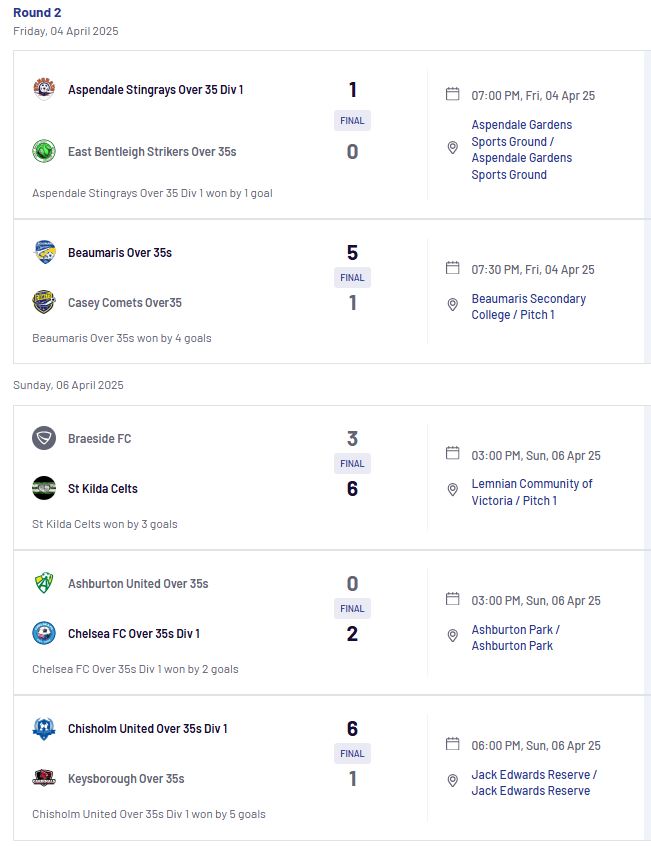Click the Chelsea FC blue round logo
The height and width of the screenshot is (846, 651).
(44, 634)
